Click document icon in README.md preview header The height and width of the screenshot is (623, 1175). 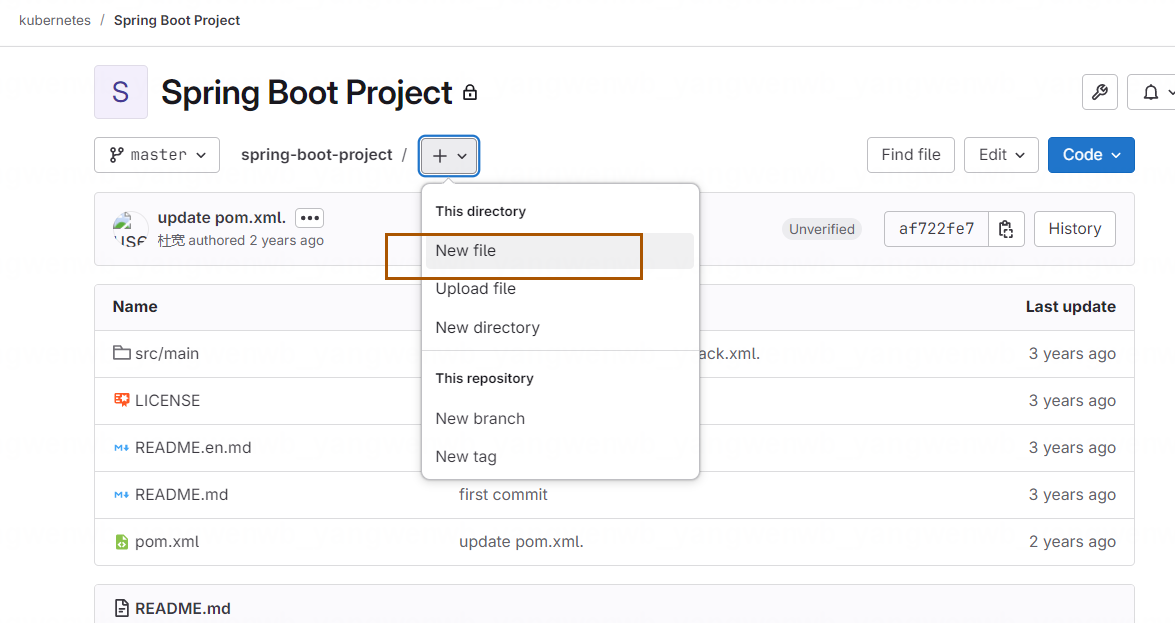(121, 608)
